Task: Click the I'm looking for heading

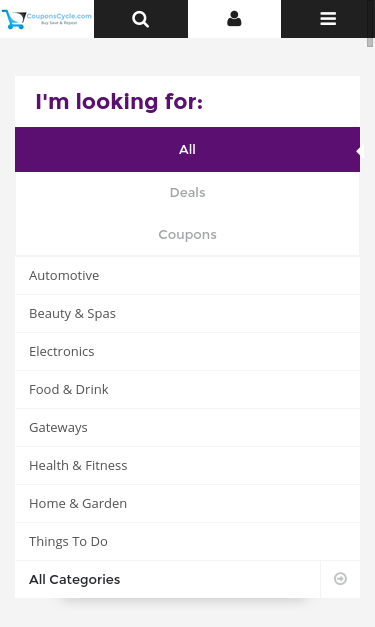Action: pos(119,102)
